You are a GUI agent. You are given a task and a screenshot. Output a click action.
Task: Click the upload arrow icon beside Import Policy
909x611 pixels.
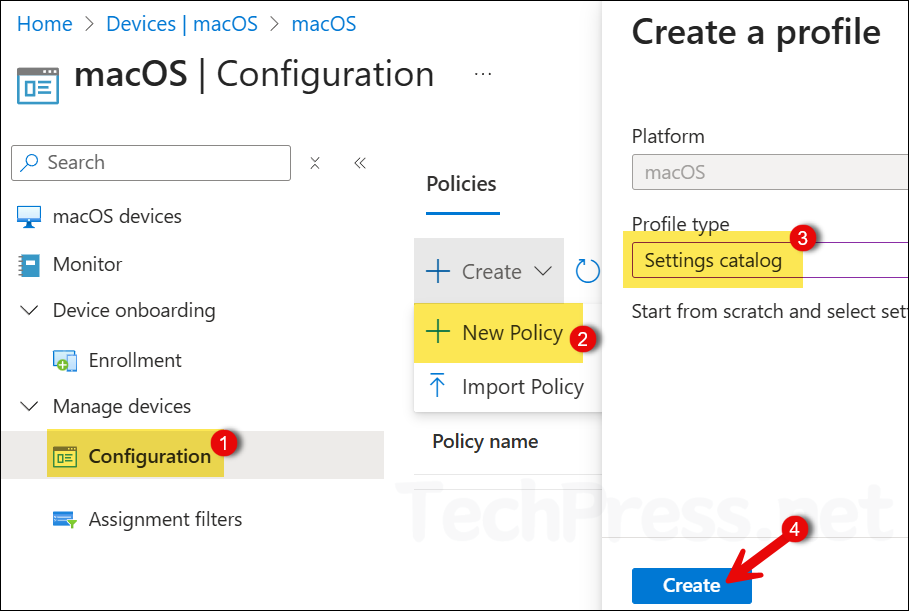(437, 385)
